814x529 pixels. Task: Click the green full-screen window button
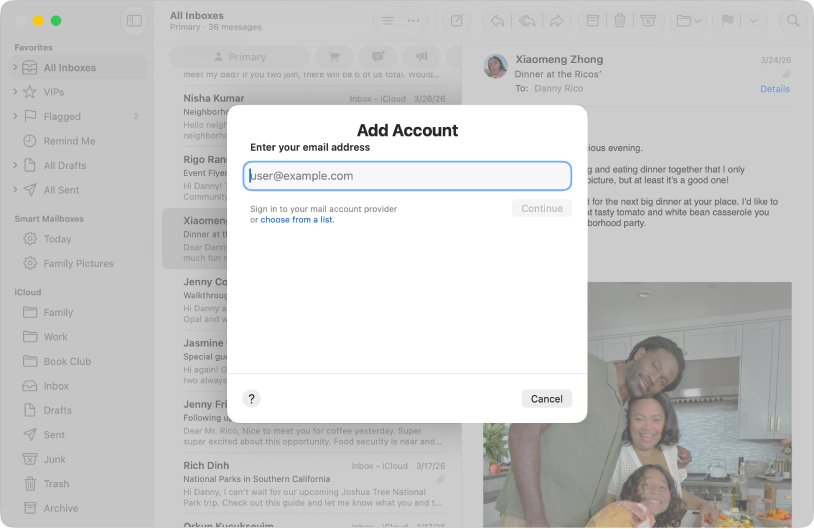56,21
